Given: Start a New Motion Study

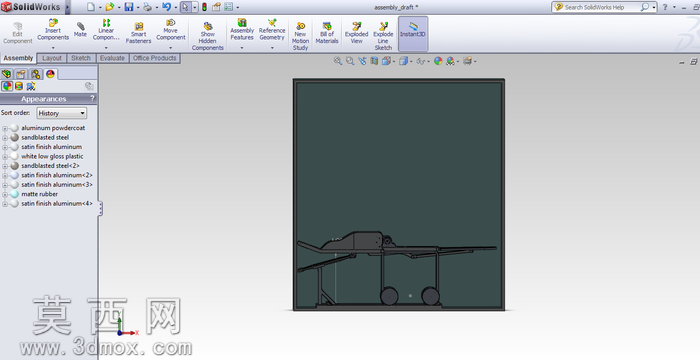Looking at the screenshot, I should pos(300,37).
